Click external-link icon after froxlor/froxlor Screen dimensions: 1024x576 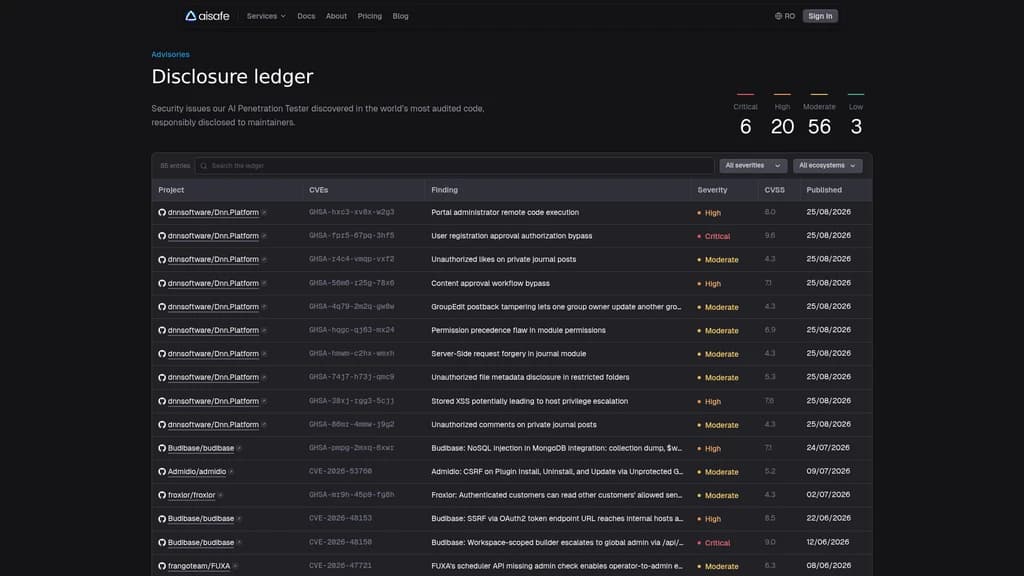[220, 495]
